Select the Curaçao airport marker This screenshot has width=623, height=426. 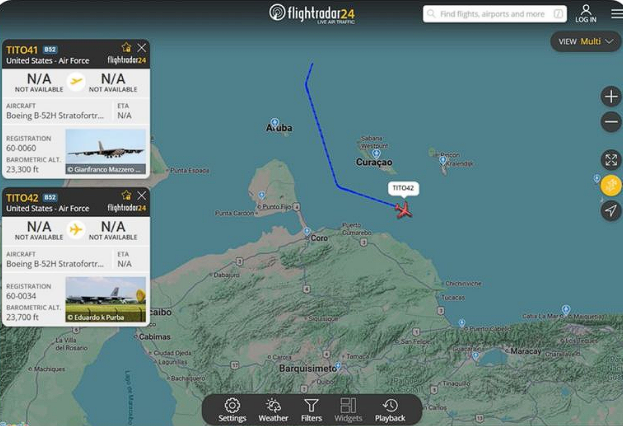pyautogui.click(x=376, y=154)
